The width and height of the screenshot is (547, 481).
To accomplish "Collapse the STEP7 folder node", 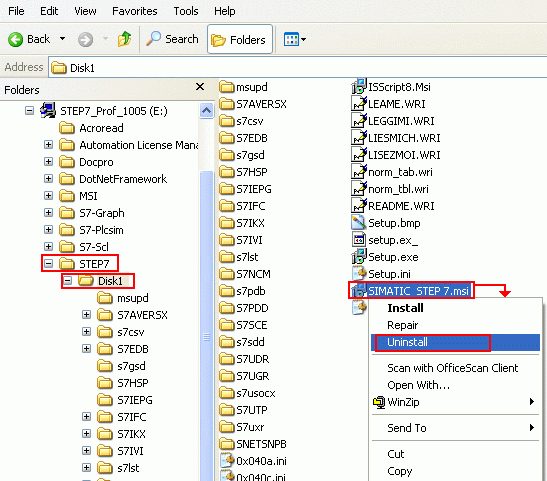I will (48, 264).
